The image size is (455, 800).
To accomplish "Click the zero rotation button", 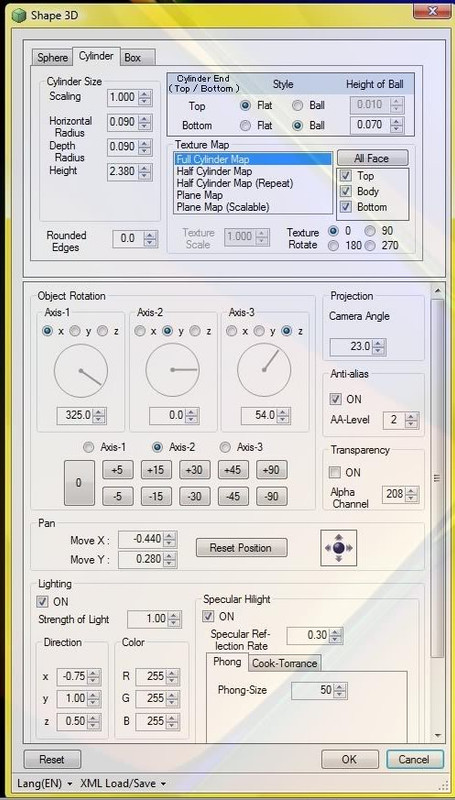I will coord(79,483).
